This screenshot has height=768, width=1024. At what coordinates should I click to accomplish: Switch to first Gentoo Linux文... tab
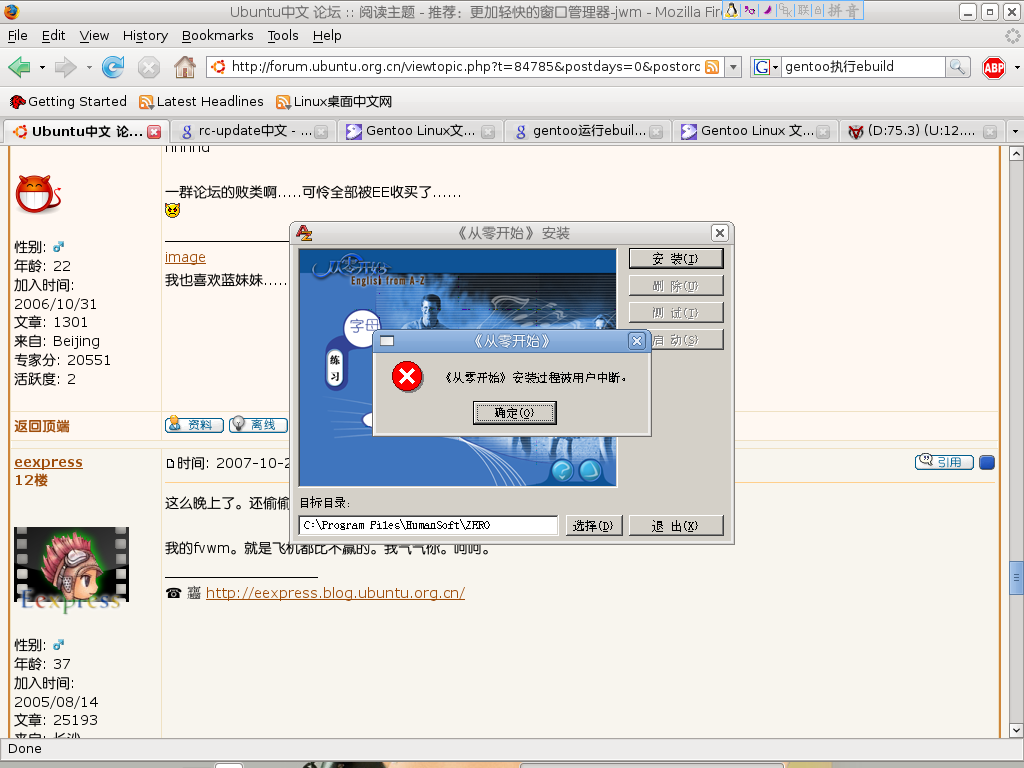419,131
